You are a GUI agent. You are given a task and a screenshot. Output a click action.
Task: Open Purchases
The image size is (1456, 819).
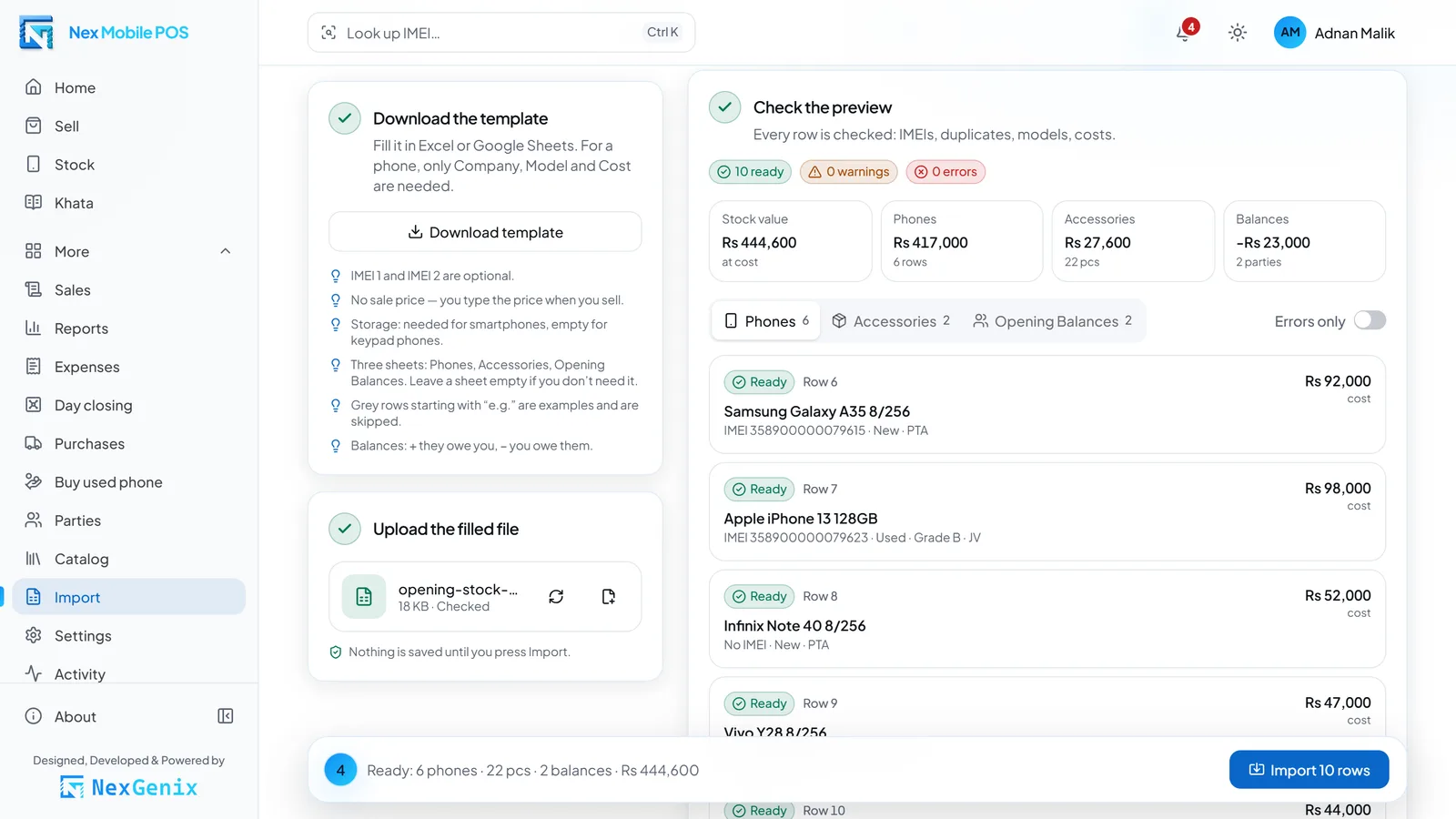click(129, 444)
